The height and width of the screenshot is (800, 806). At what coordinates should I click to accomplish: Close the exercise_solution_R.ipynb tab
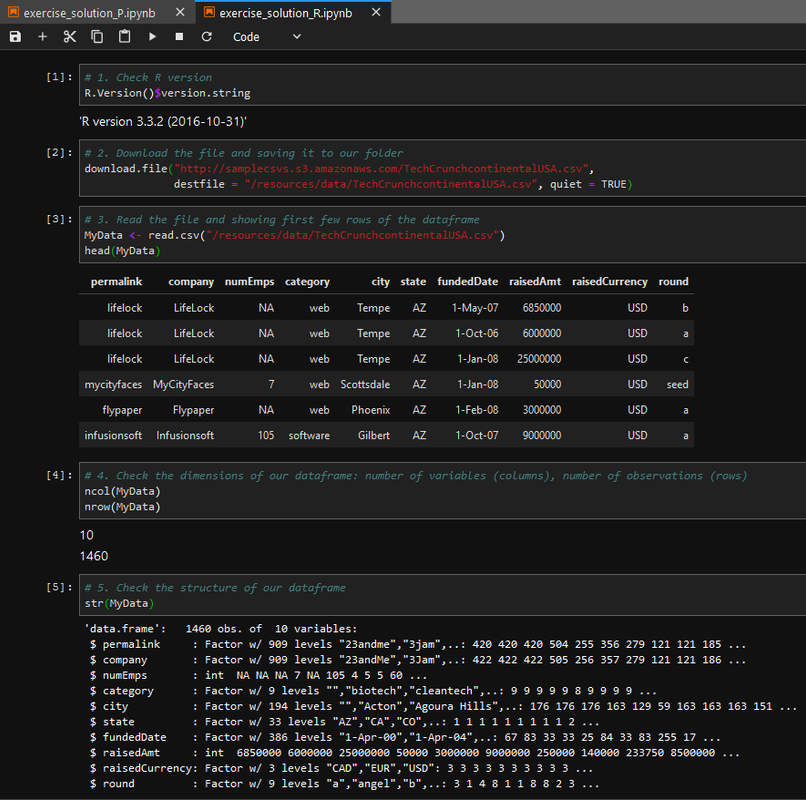tap(377, 12)
